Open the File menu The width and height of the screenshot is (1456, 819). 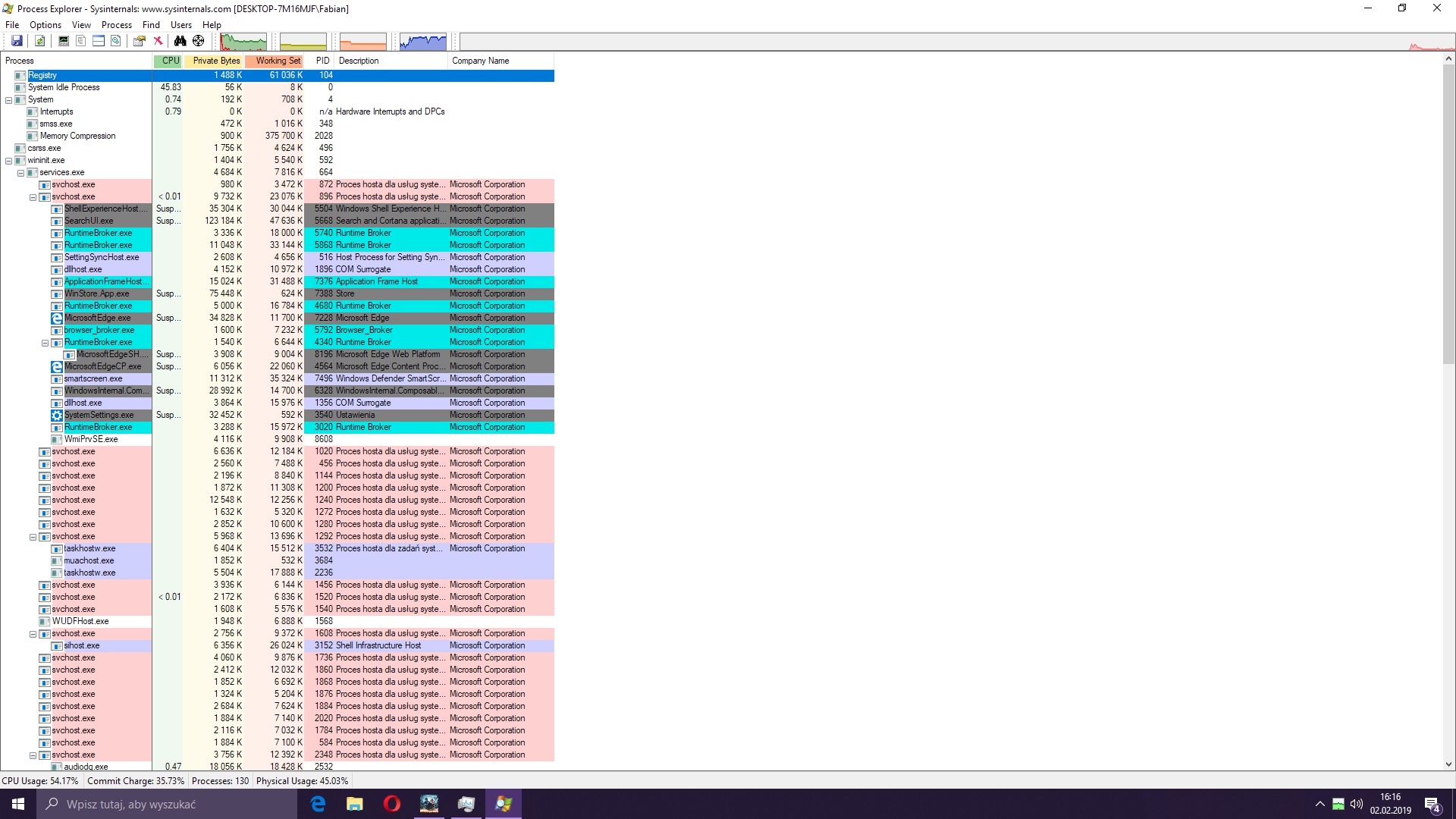[x=12, y=25]
